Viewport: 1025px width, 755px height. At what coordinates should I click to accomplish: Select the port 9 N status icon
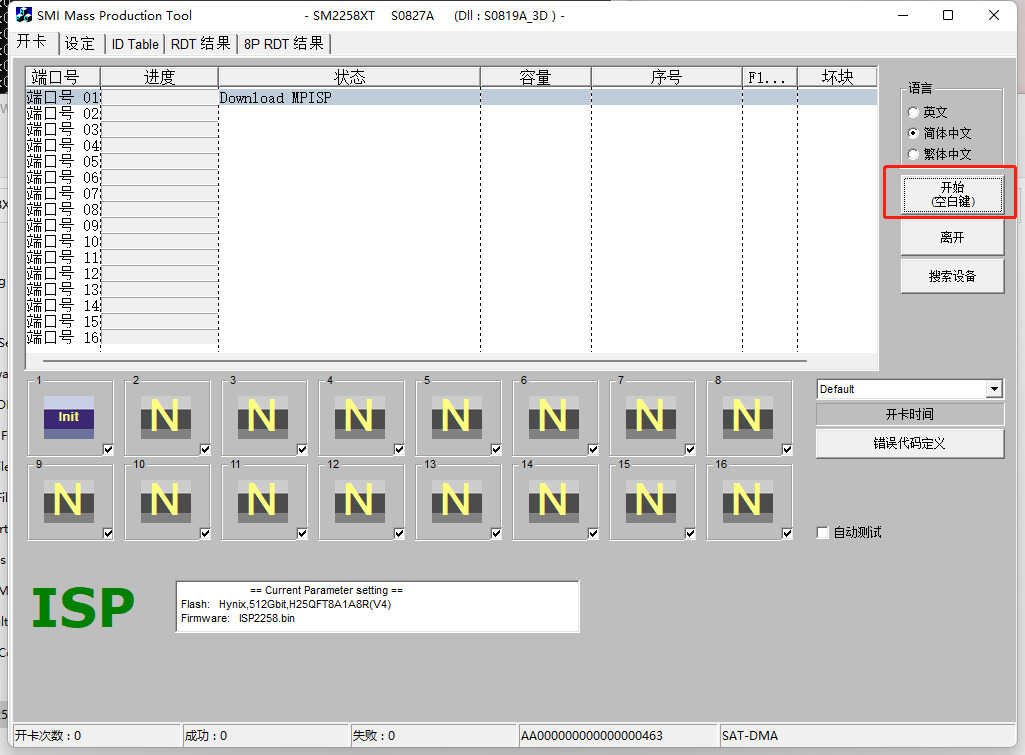(x=68, y=501)
